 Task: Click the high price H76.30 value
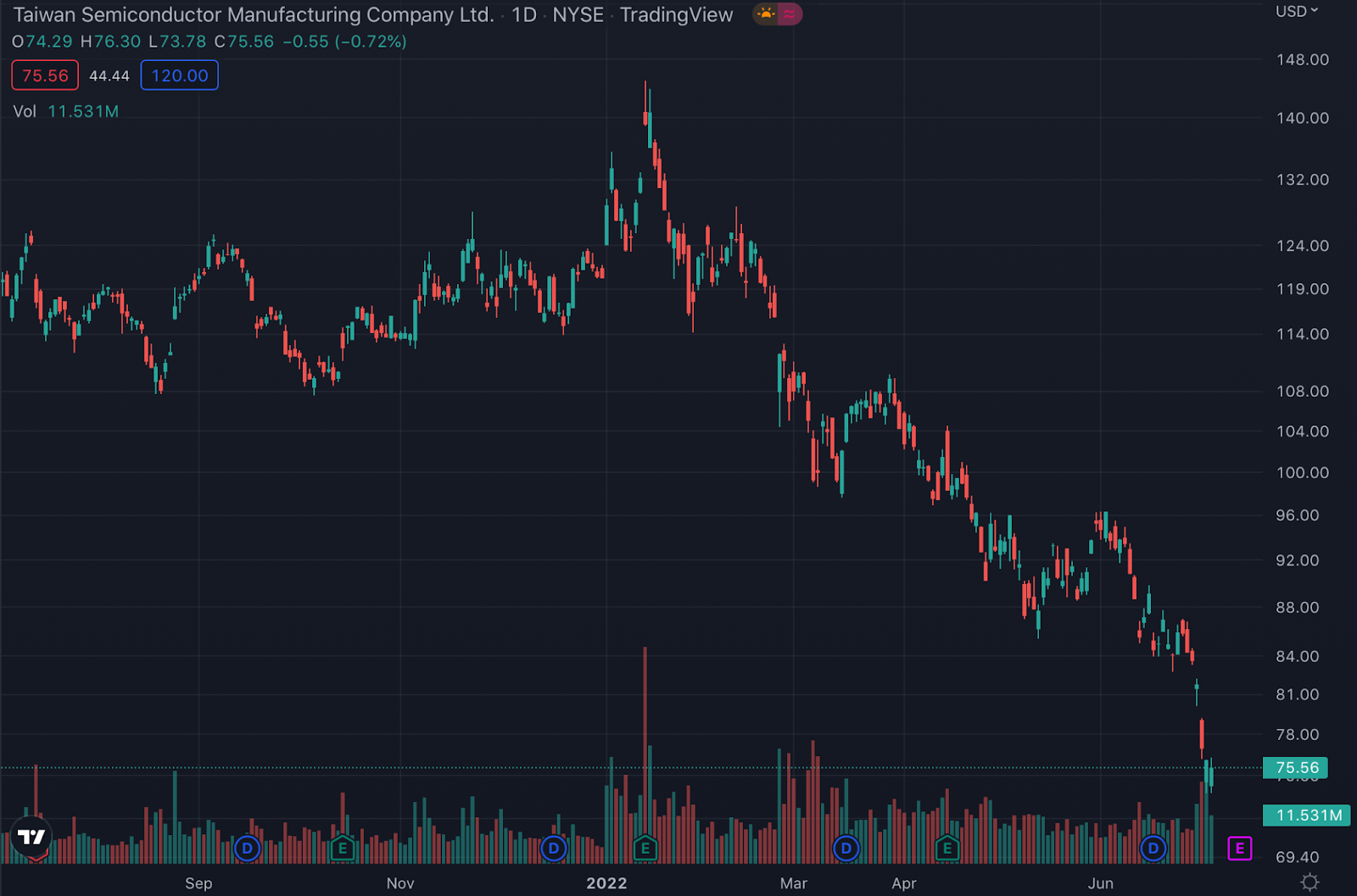point(110,42)
